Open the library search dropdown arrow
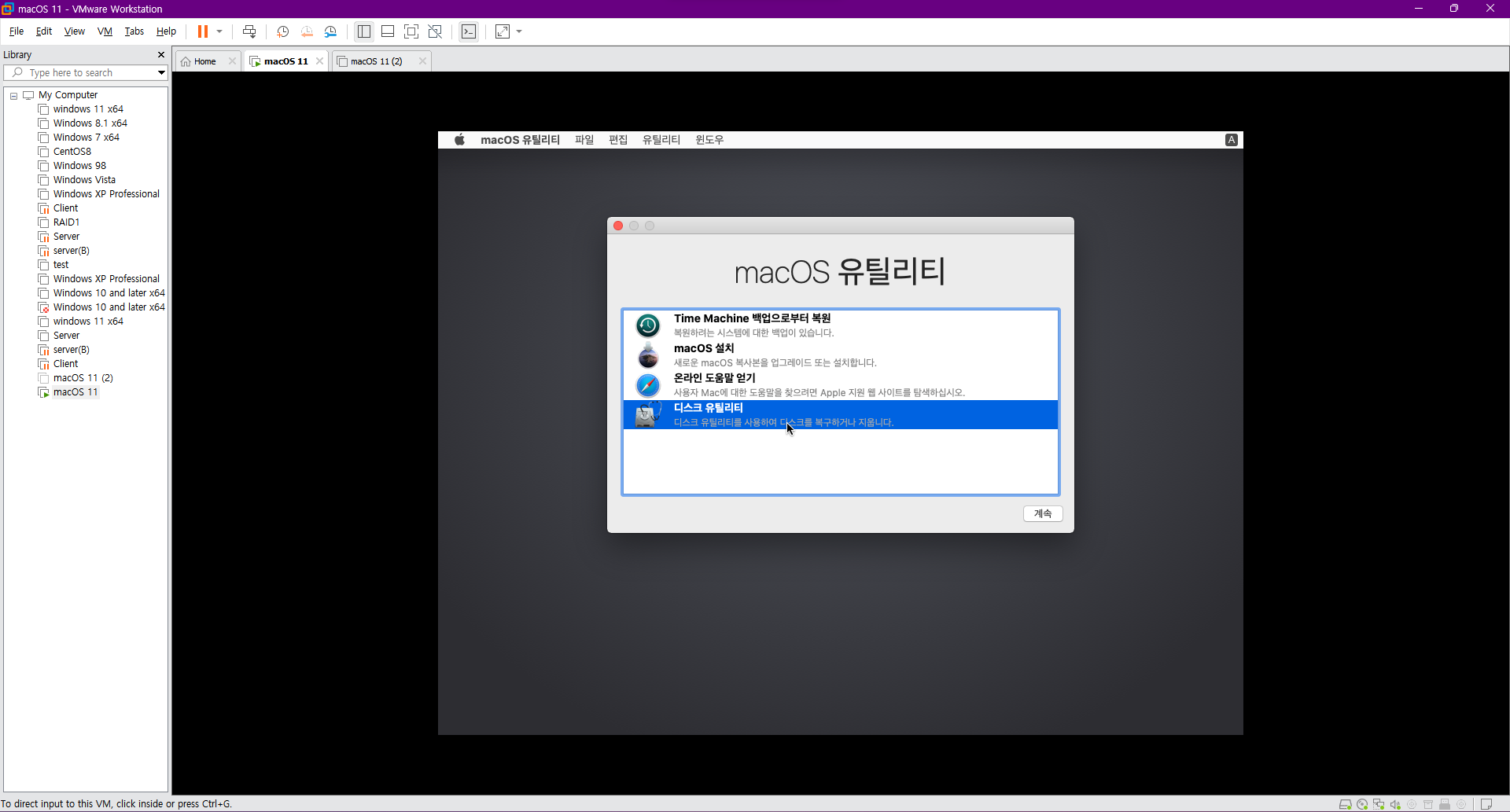The height and width of the screenshot is (812, 1510). point(161,73)
